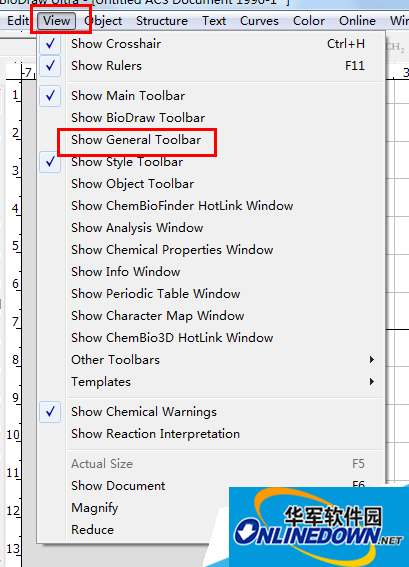Viewport: 409px width, 567px height.
Task: Select the Magnify command
Action: click(x=94, y=508)
